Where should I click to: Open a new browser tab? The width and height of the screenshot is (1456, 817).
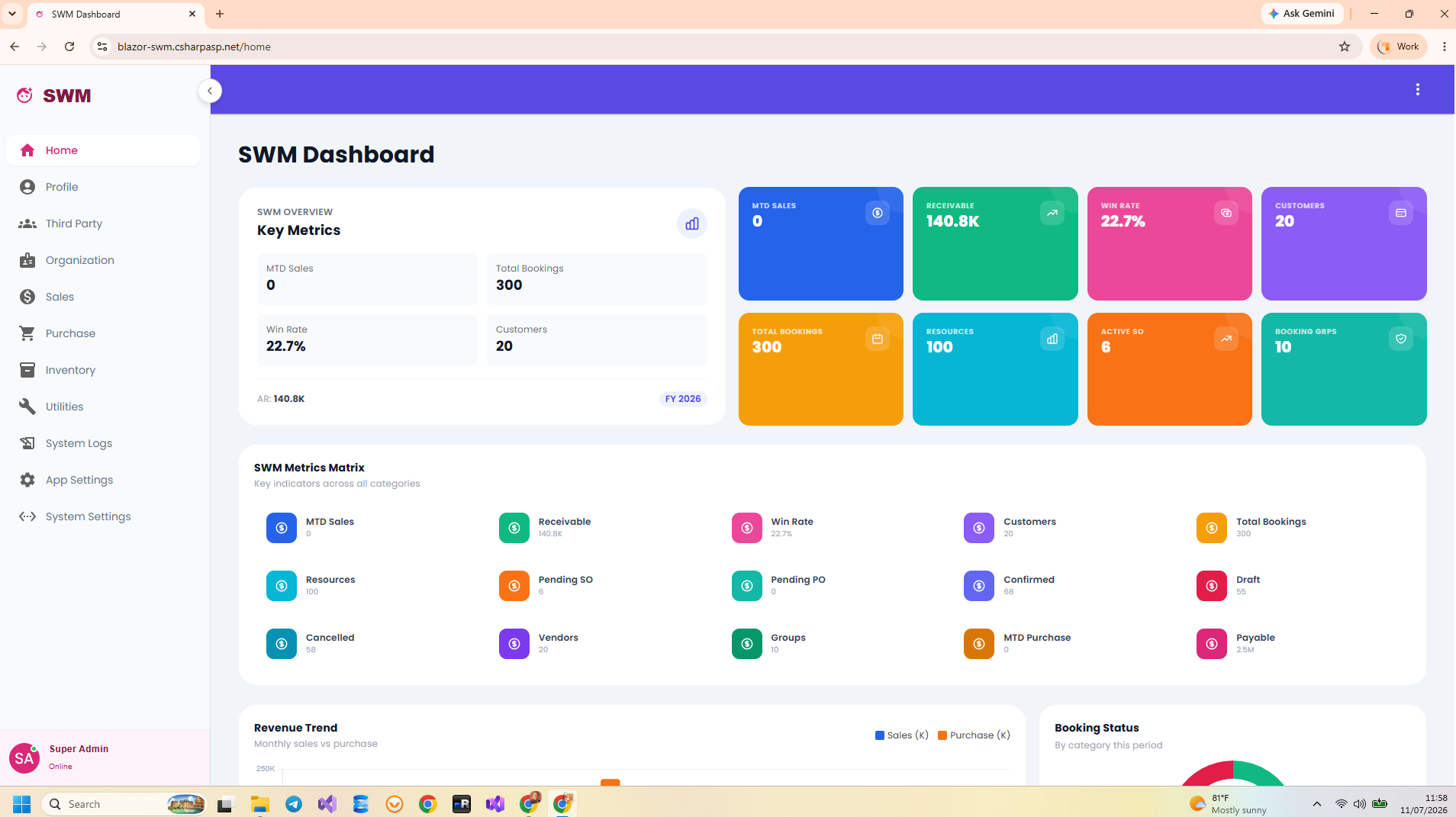[220, 14]
